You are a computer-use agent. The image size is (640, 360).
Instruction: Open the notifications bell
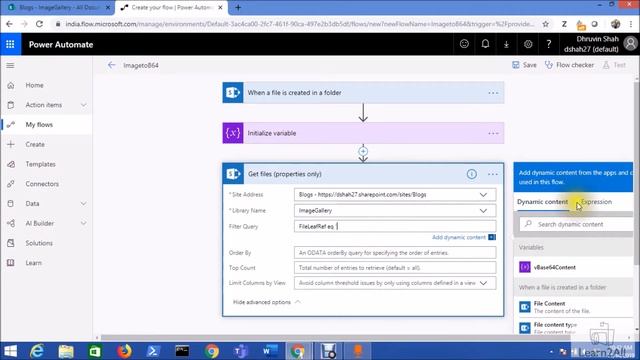(x=485, y=44)
